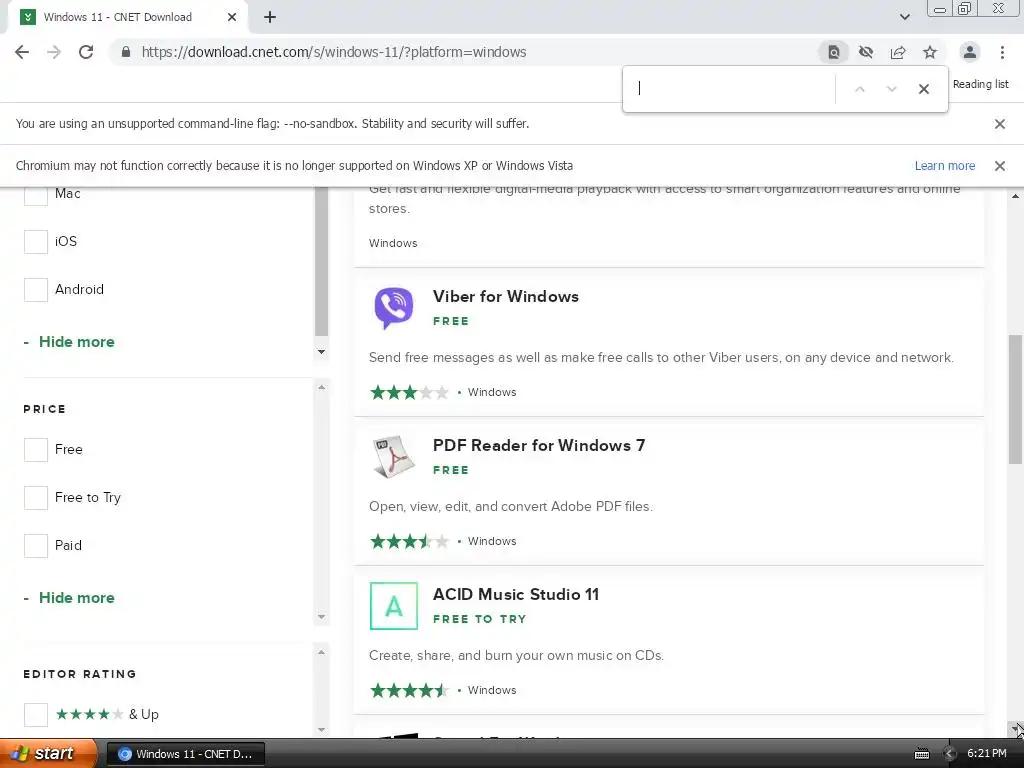Image resolution: width=1024 pixels, height=768 pixels.
Task: Focus the find-in-page text field
Action: 731,88
